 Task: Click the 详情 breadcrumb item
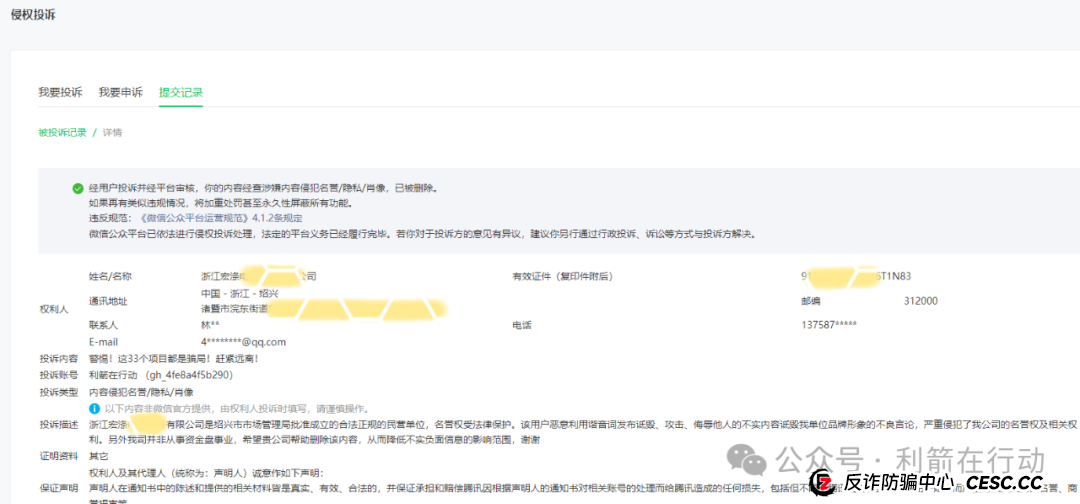[x=112, y=132]
